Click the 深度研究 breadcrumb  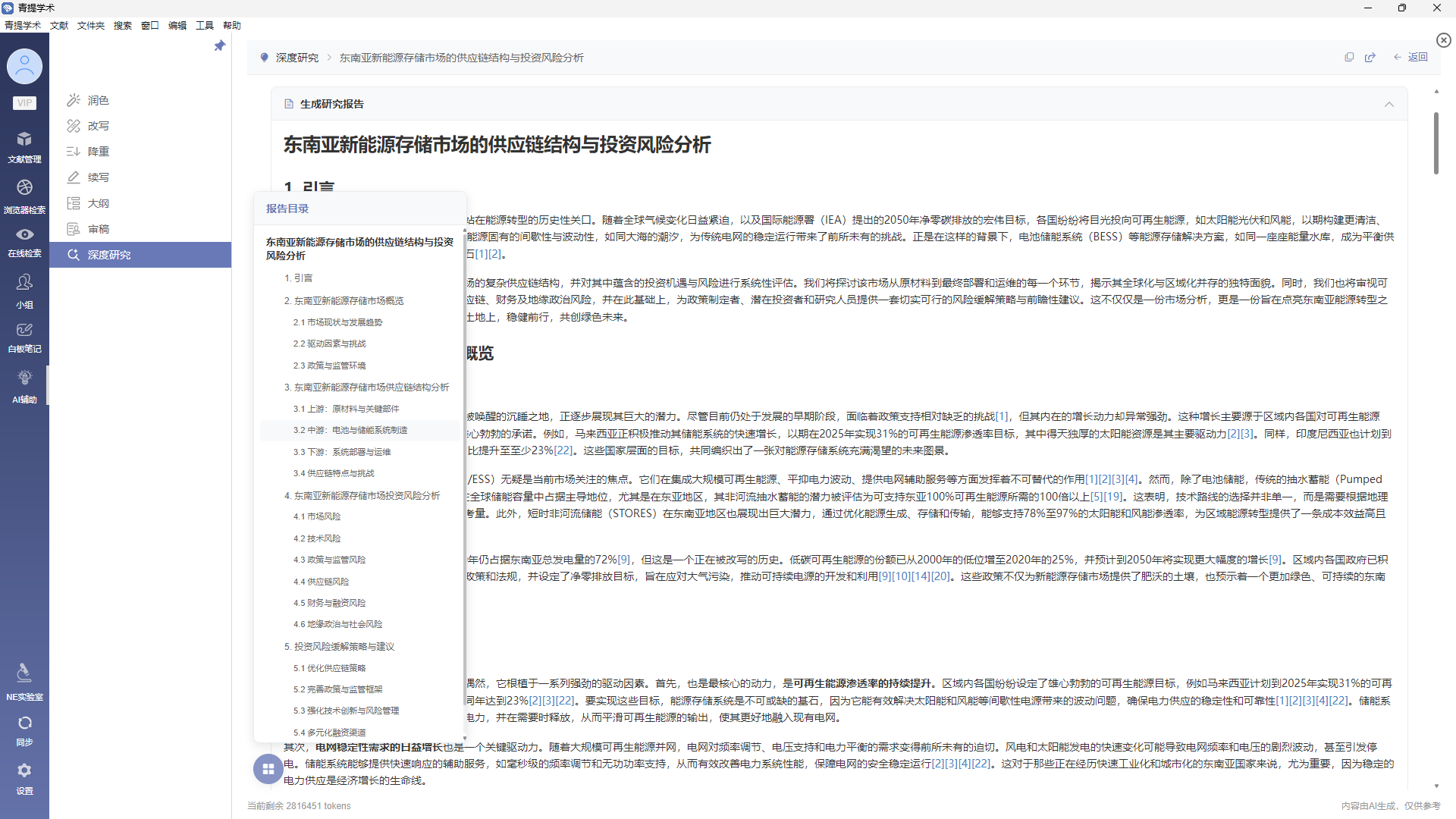297,58
